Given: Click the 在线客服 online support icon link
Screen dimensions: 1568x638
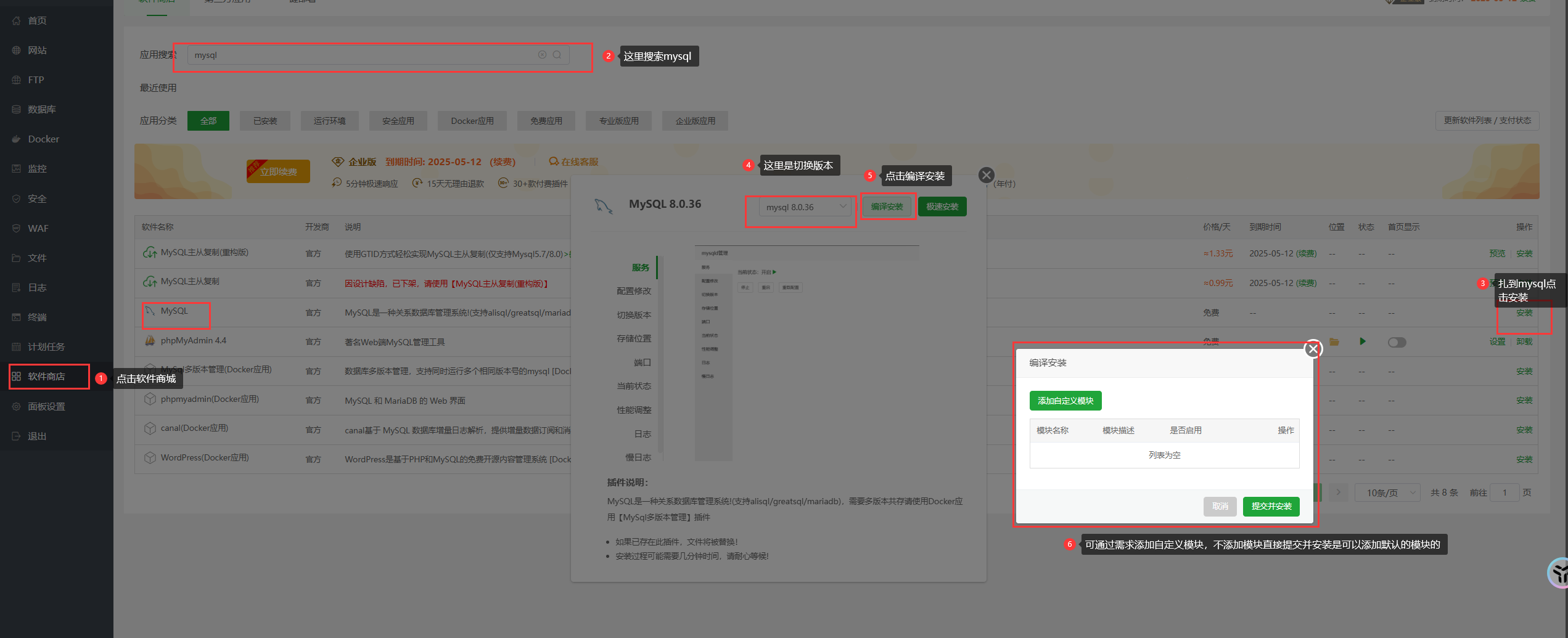Looking at the screenshot, I should [573, 162].
